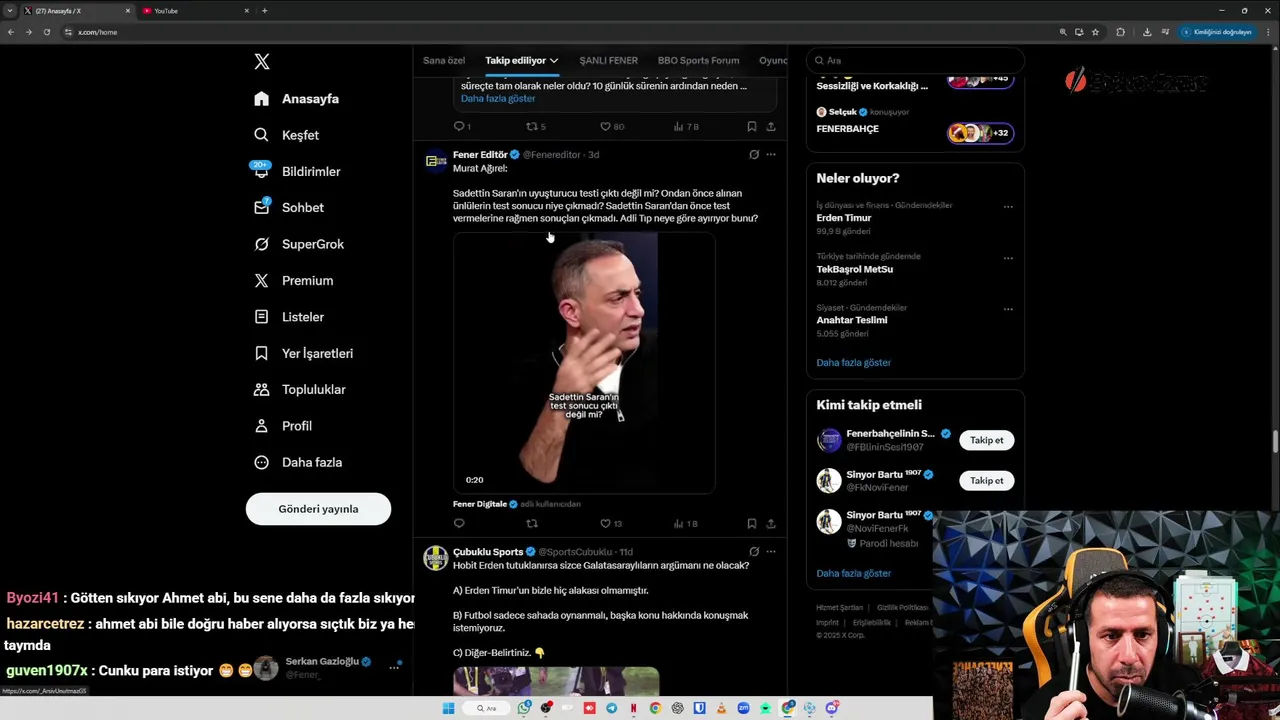Open Fener Editör profile name
1280x720 pixels.
click(480, 155)
